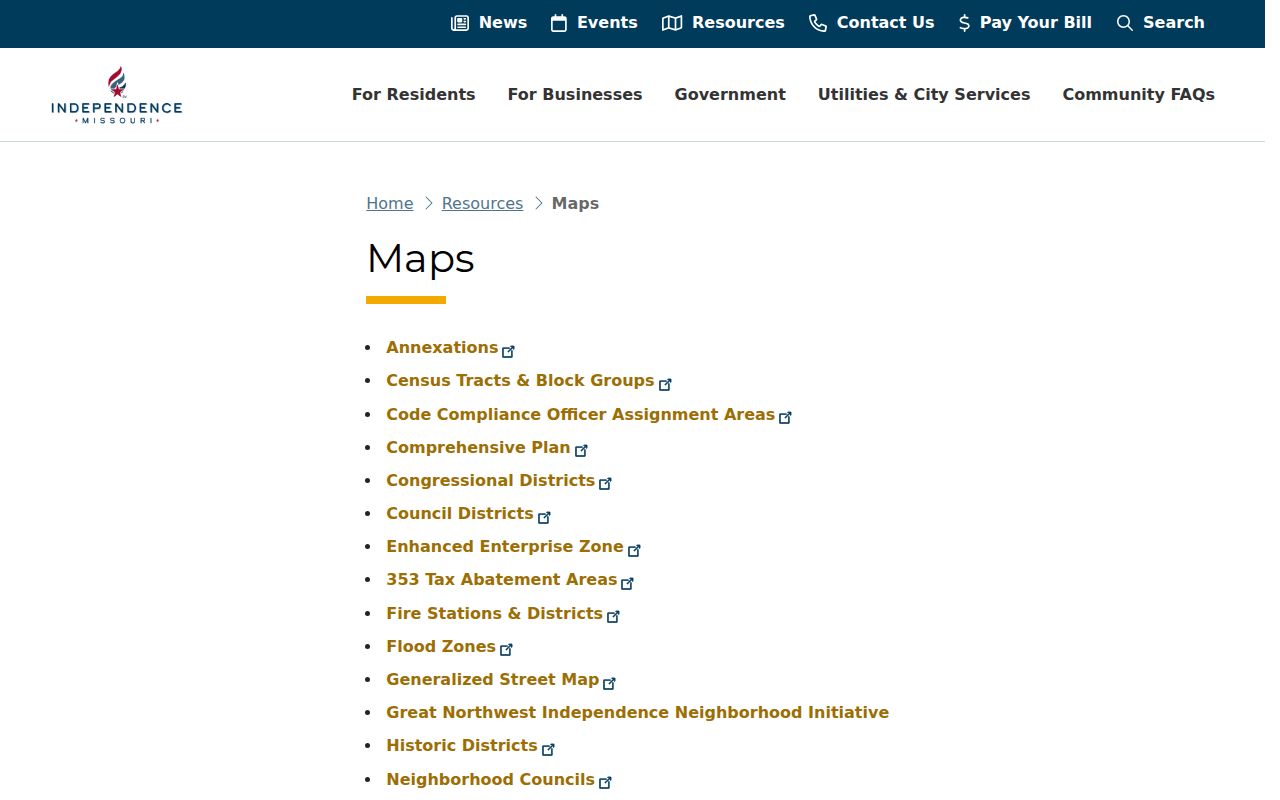Select Pay Your Bill in top bar
This screenshot has height=800, width=1280.
(1036, 22)
